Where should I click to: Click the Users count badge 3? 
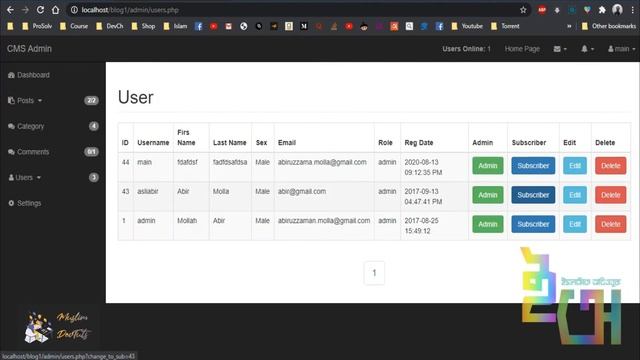click(x=93, y=178)
